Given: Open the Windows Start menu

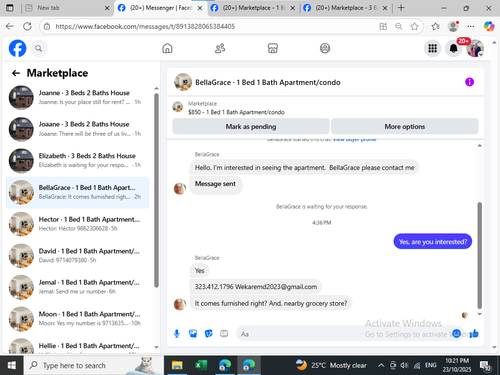Looking at the screenshot, I should pos(11,365).
